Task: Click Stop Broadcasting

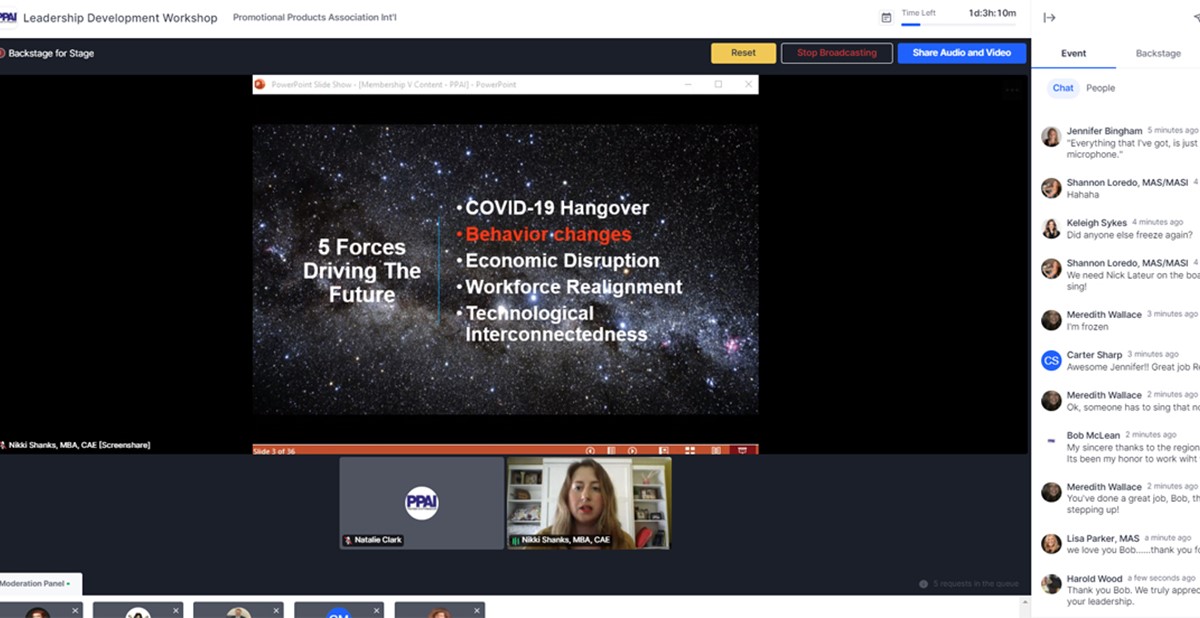Action: click(836, 53)
